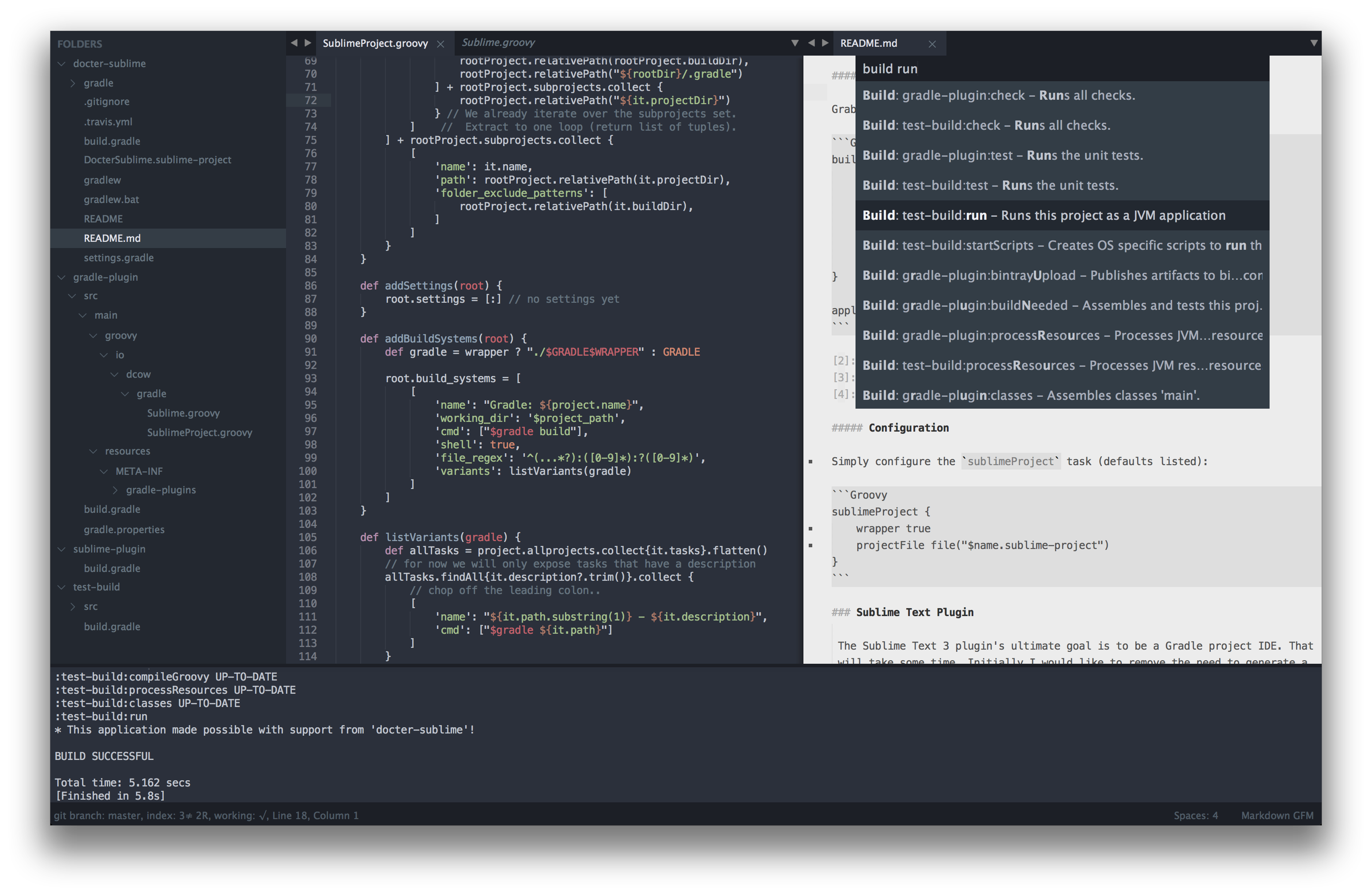The width and height of the screenshot is (1372, 895).
Task: Close the SublimeProject.groovy tab
Action: tap(441, 44)
